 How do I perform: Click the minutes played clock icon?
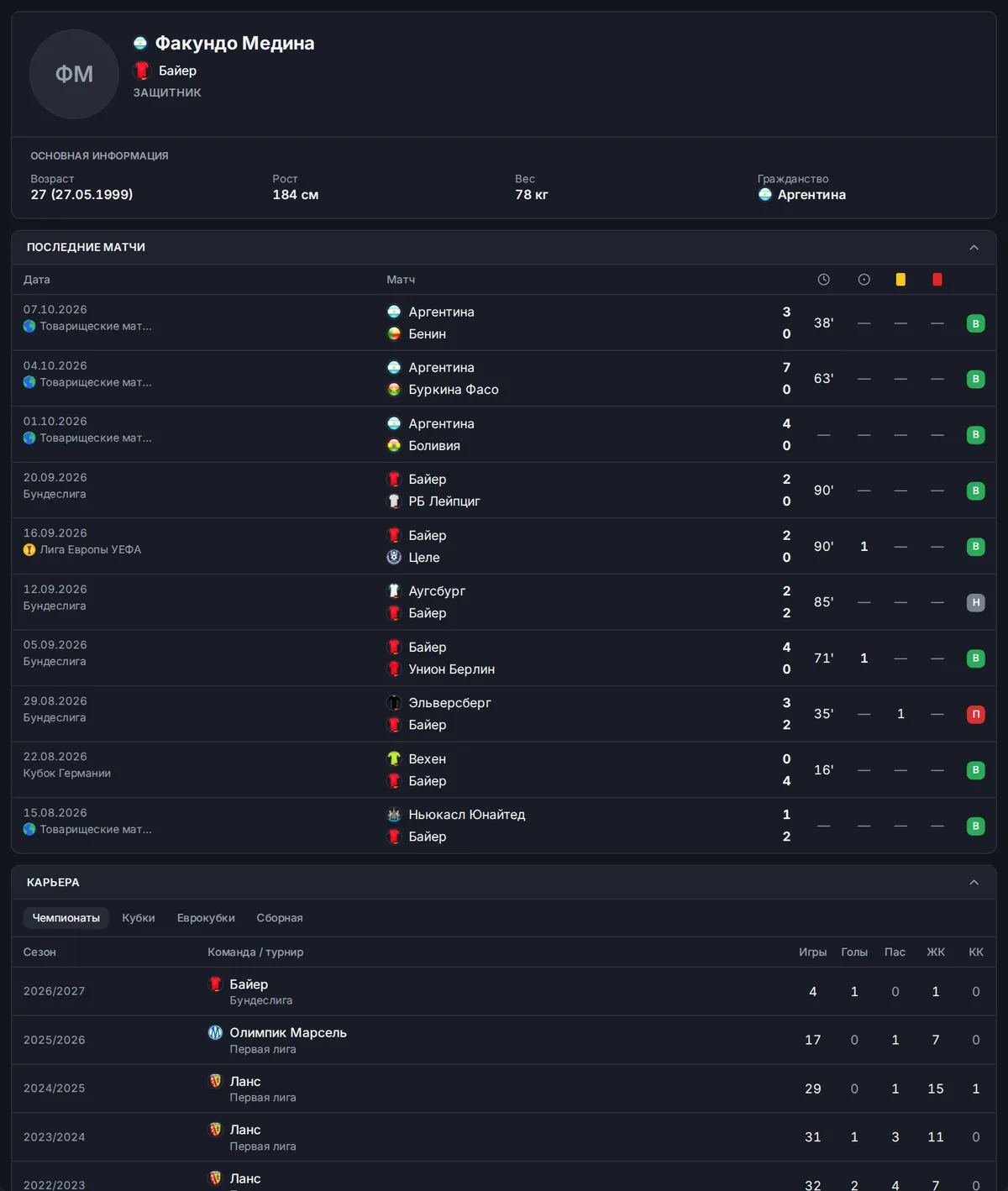click(824, 280)
